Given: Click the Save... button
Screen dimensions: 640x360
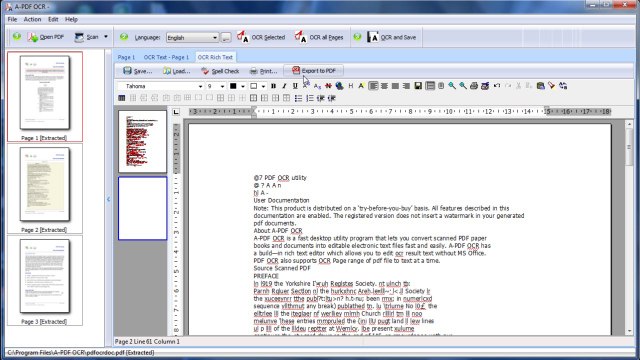Looking at the screenshot, I should coord(138,71).
